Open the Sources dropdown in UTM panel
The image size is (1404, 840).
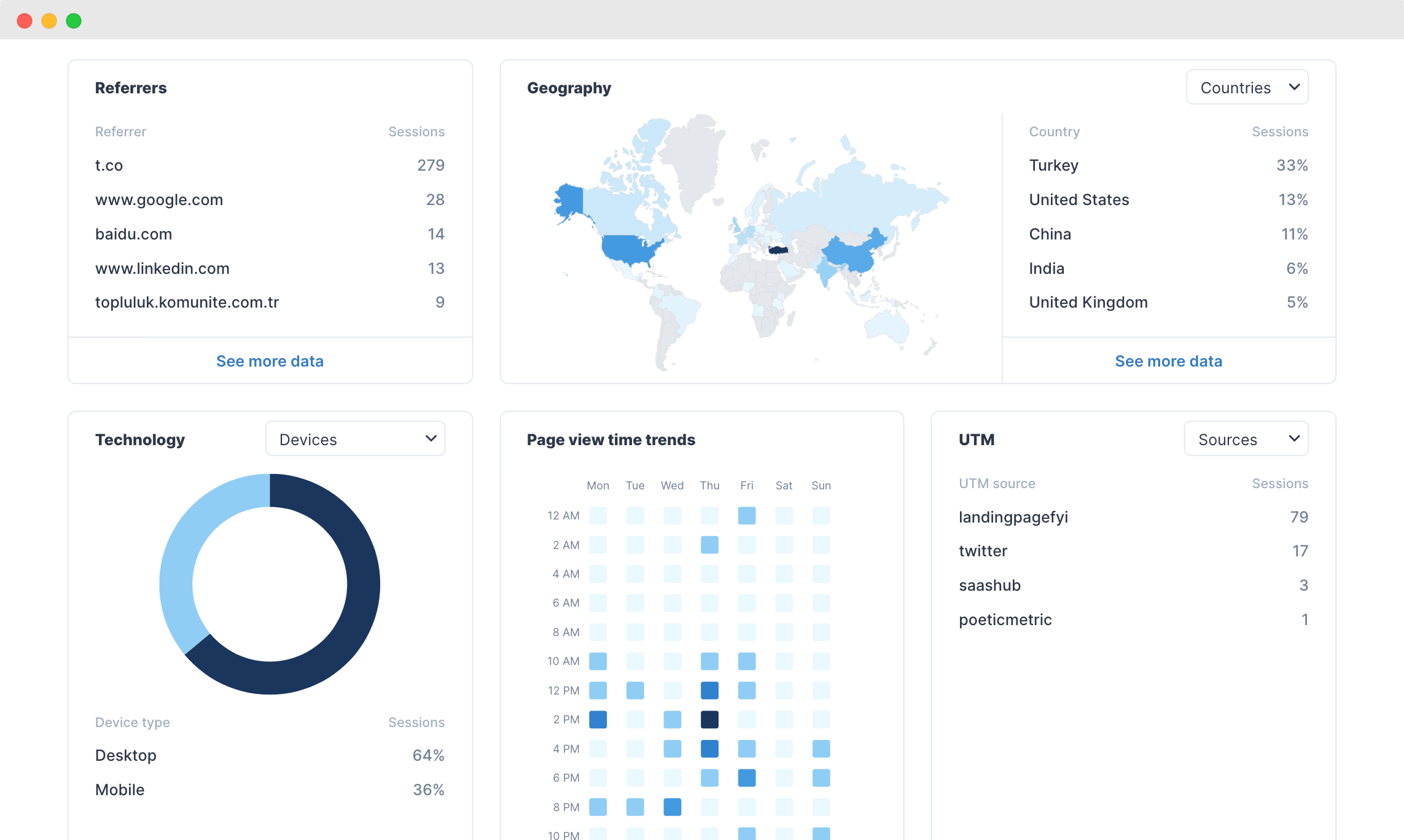pyautogui.click(x=1246, y=438)
